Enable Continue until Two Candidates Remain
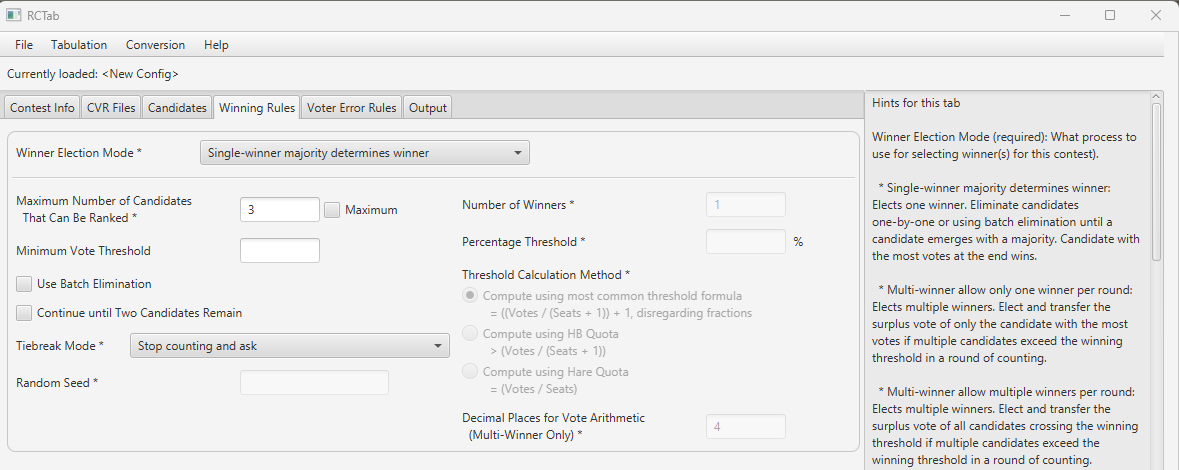The image size is (1179, 470). 24,313
